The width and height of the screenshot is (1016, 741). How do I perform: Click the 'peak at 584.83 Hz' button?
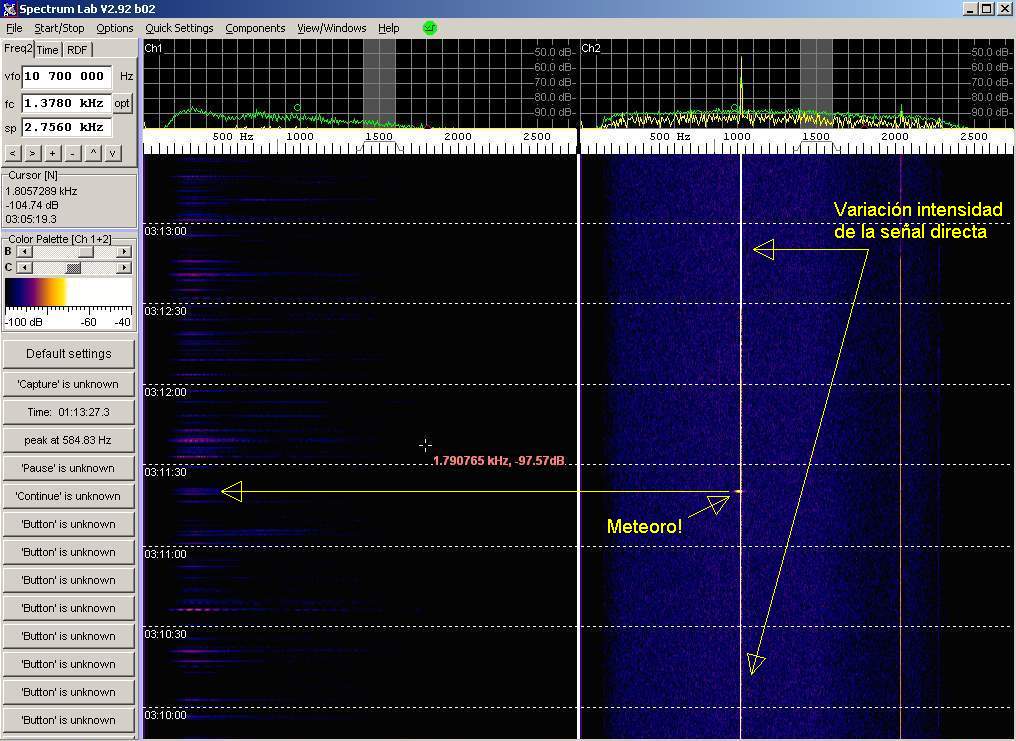(x=69, y=440)
